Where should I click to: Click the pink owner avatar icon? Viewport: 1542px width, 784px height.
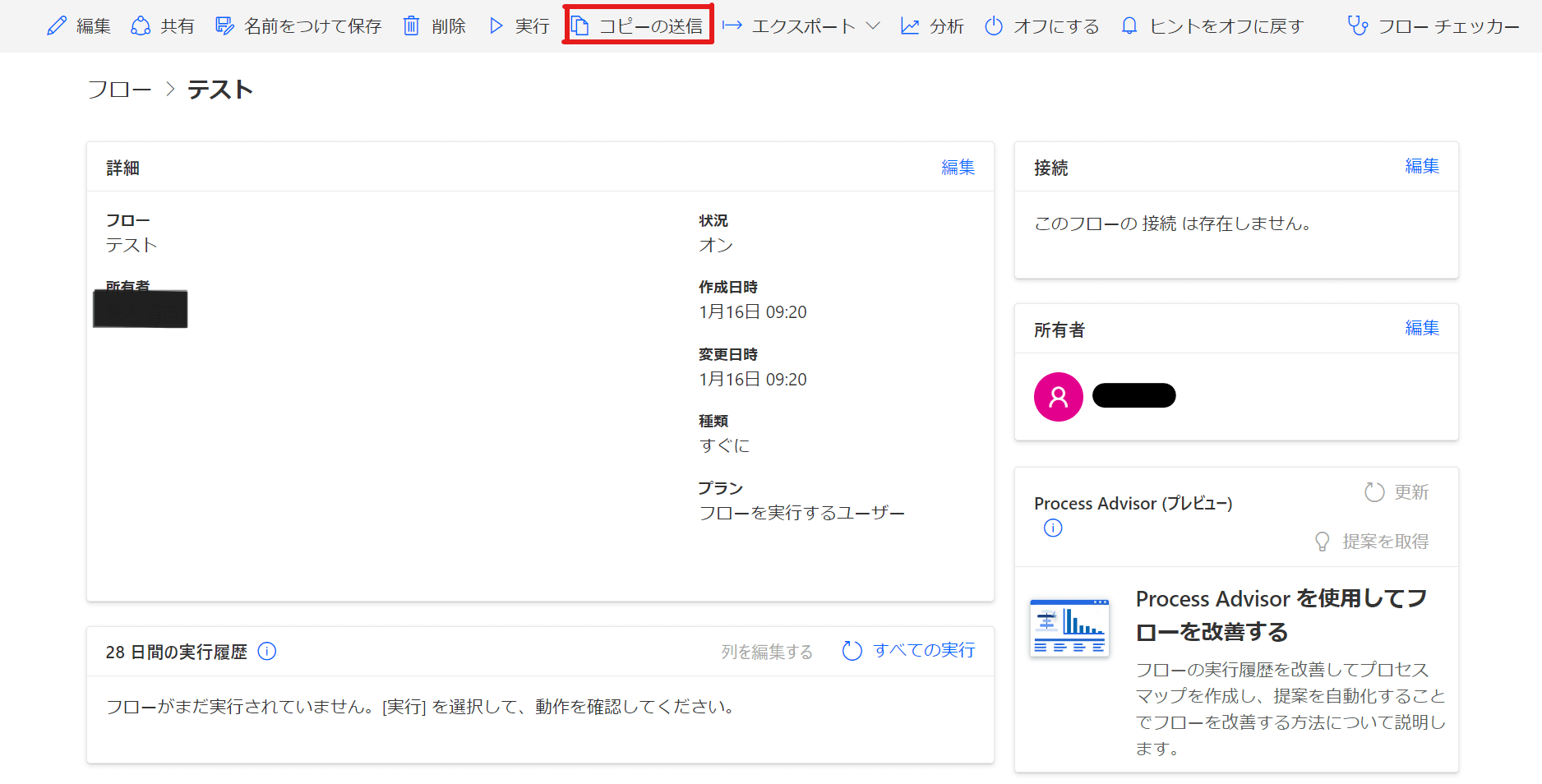pos(1059,397)
